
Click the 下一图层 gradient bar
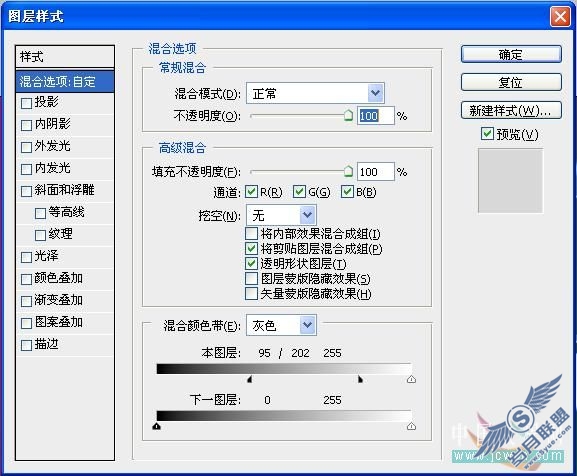tap(284, 416)
